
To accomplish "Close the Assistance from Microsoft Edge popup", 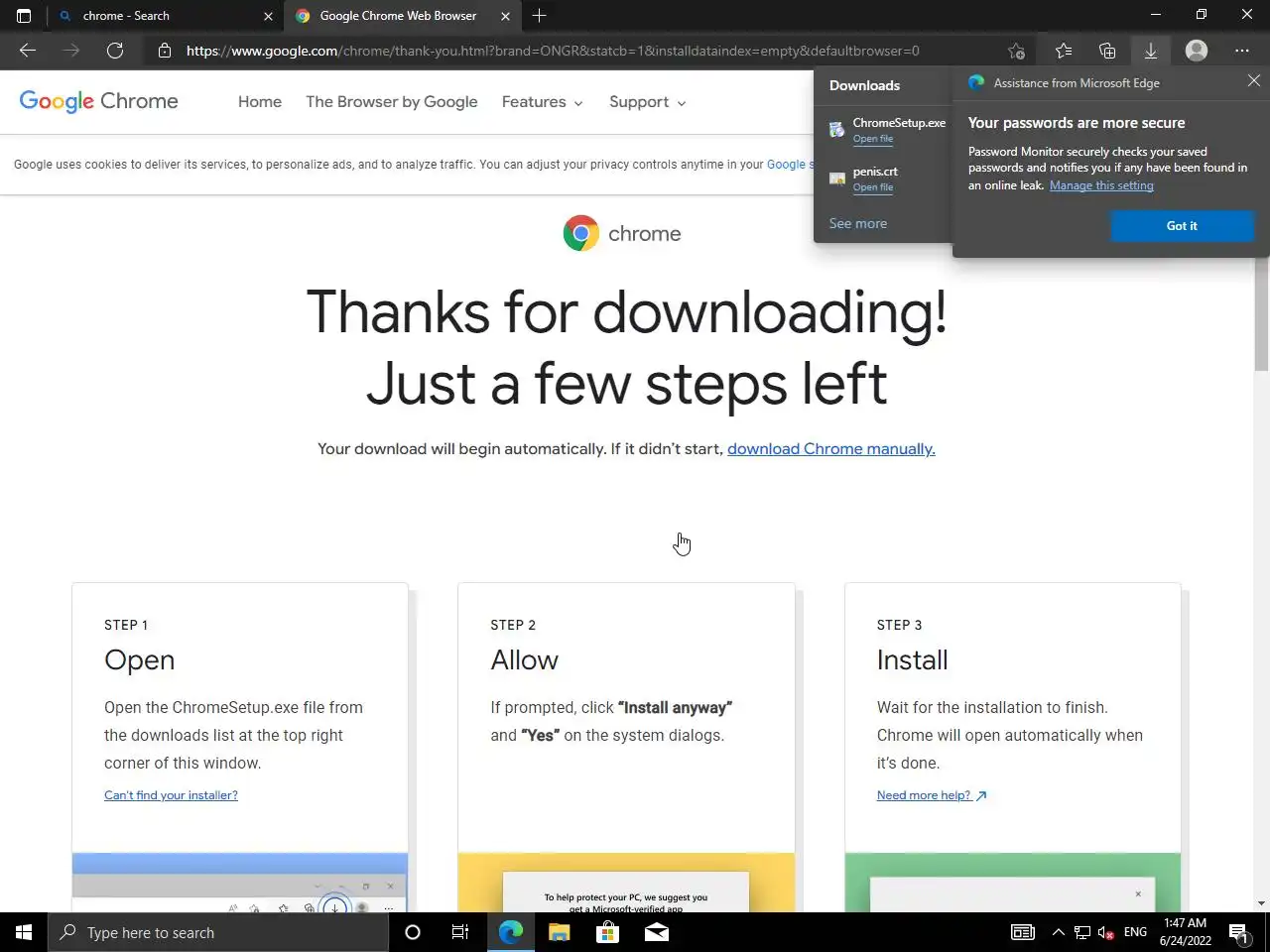I will pos(1254,81).
